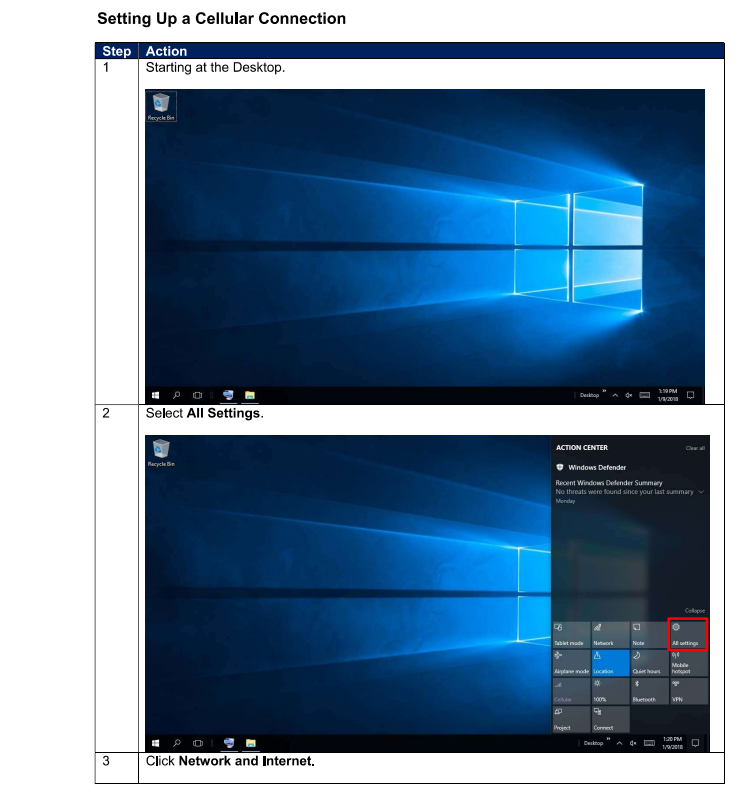The height and width of the screenshot is (806, 743).
Task: Open the Network quick action tile
Action: coord(610,634)
